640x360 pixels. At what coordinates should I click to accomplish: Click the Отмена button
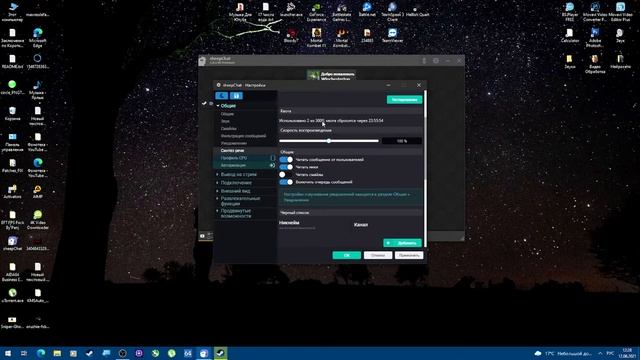point(378,255)
